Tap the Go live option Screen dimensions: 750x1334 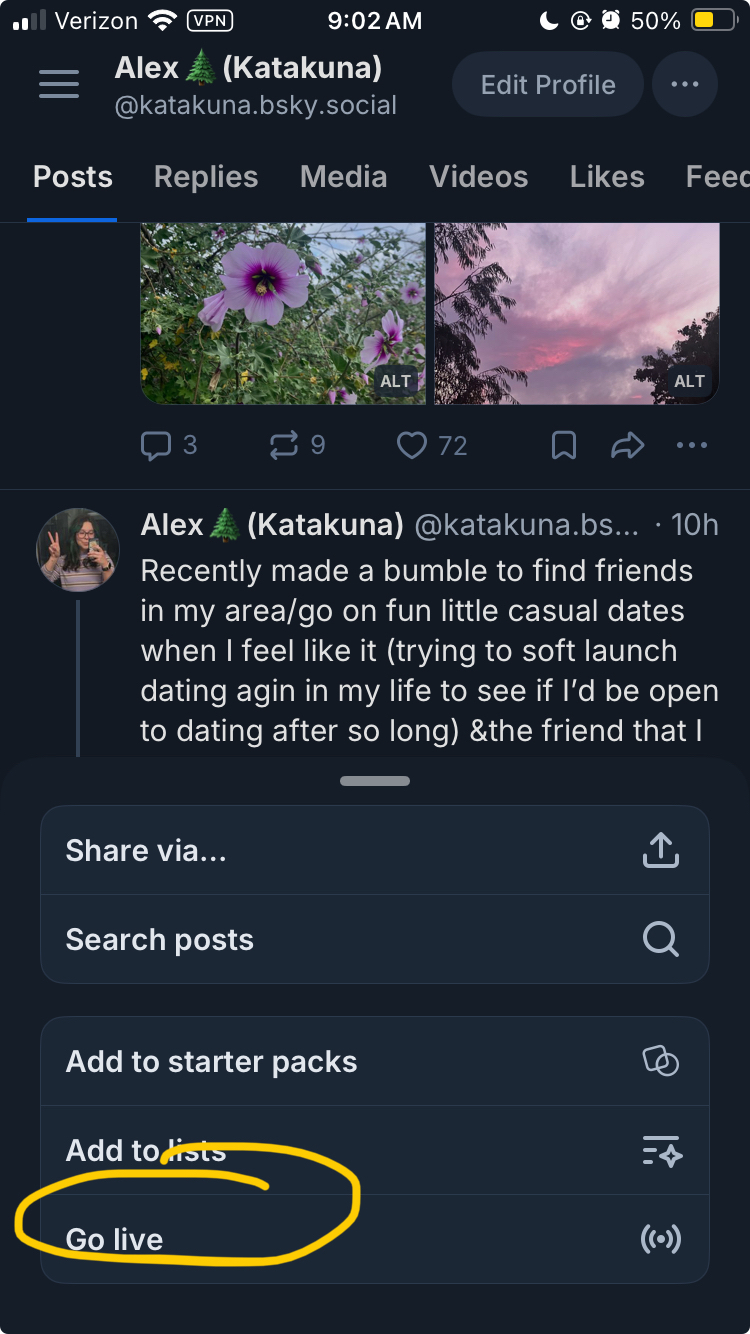point(374,1240)
